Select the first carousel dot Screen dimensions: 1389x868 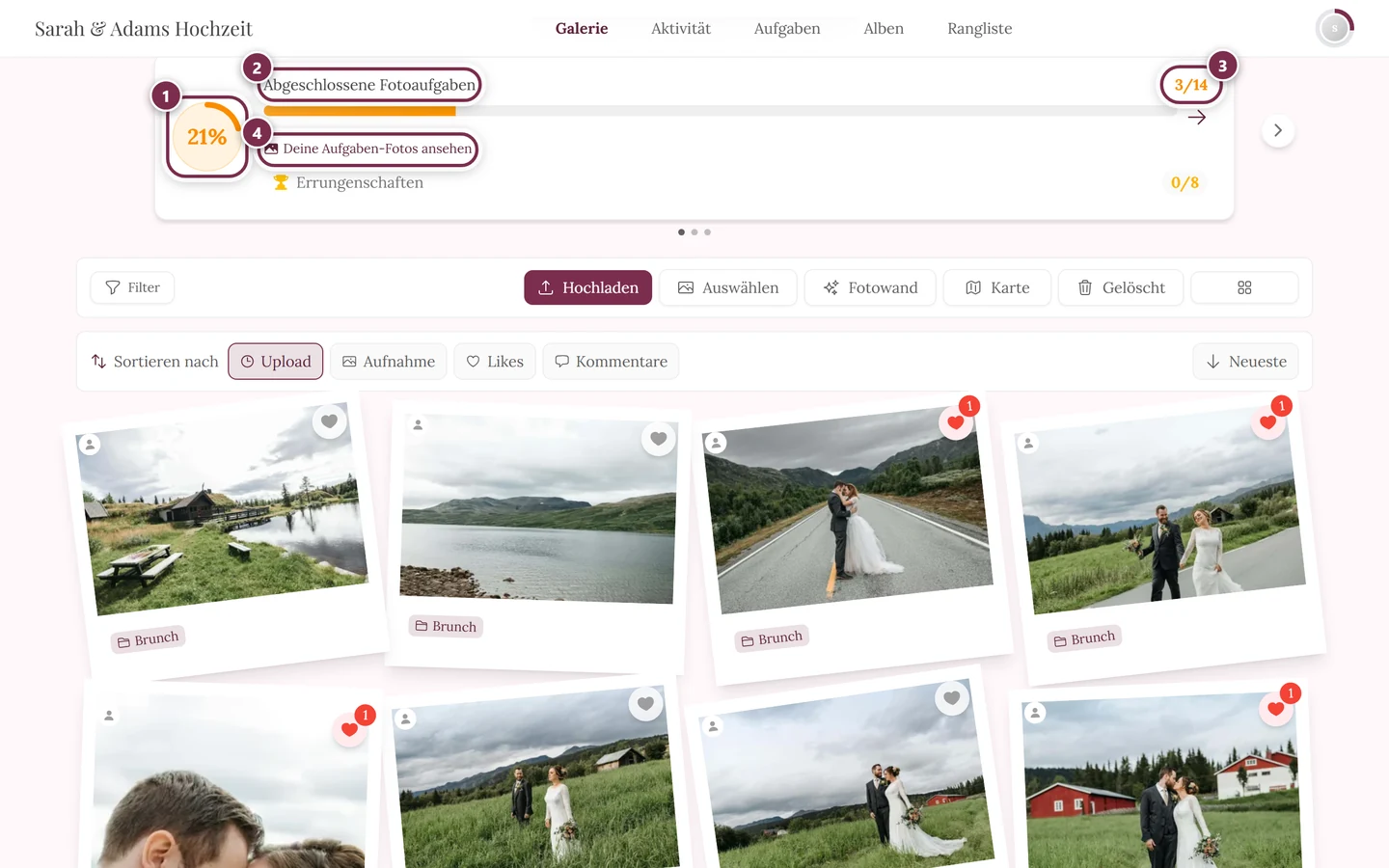point(681,232)
